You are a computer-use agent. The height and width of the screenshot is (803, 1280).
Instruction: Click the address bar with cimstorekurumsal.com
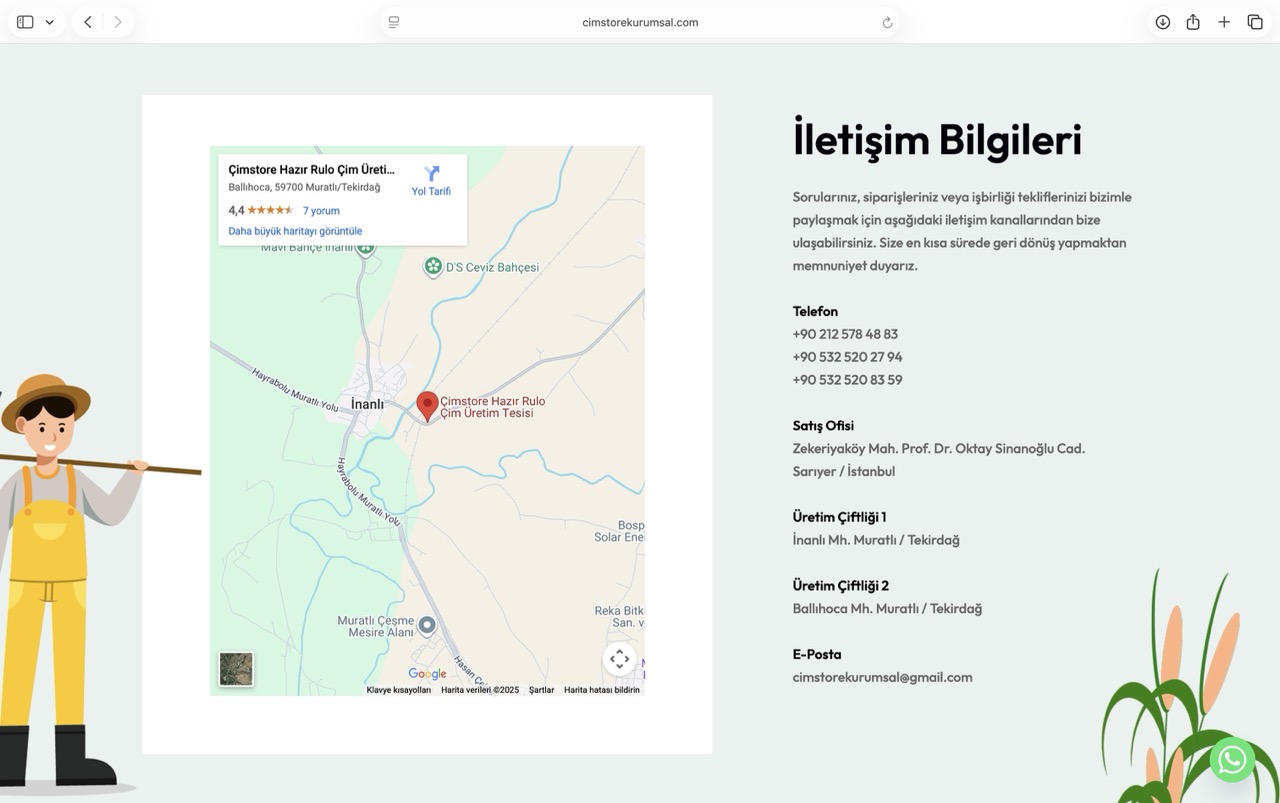[x=640, y=22]
